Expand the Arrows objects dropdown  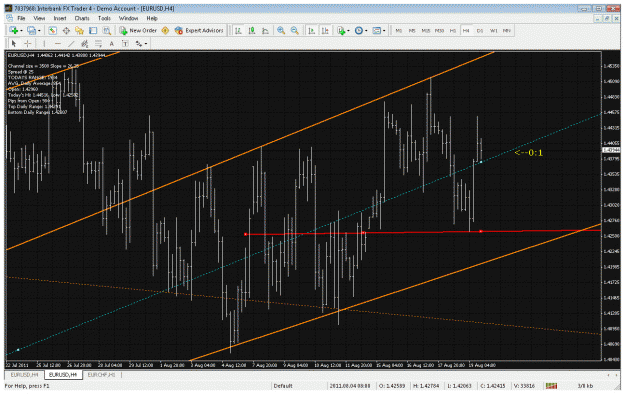146,44
